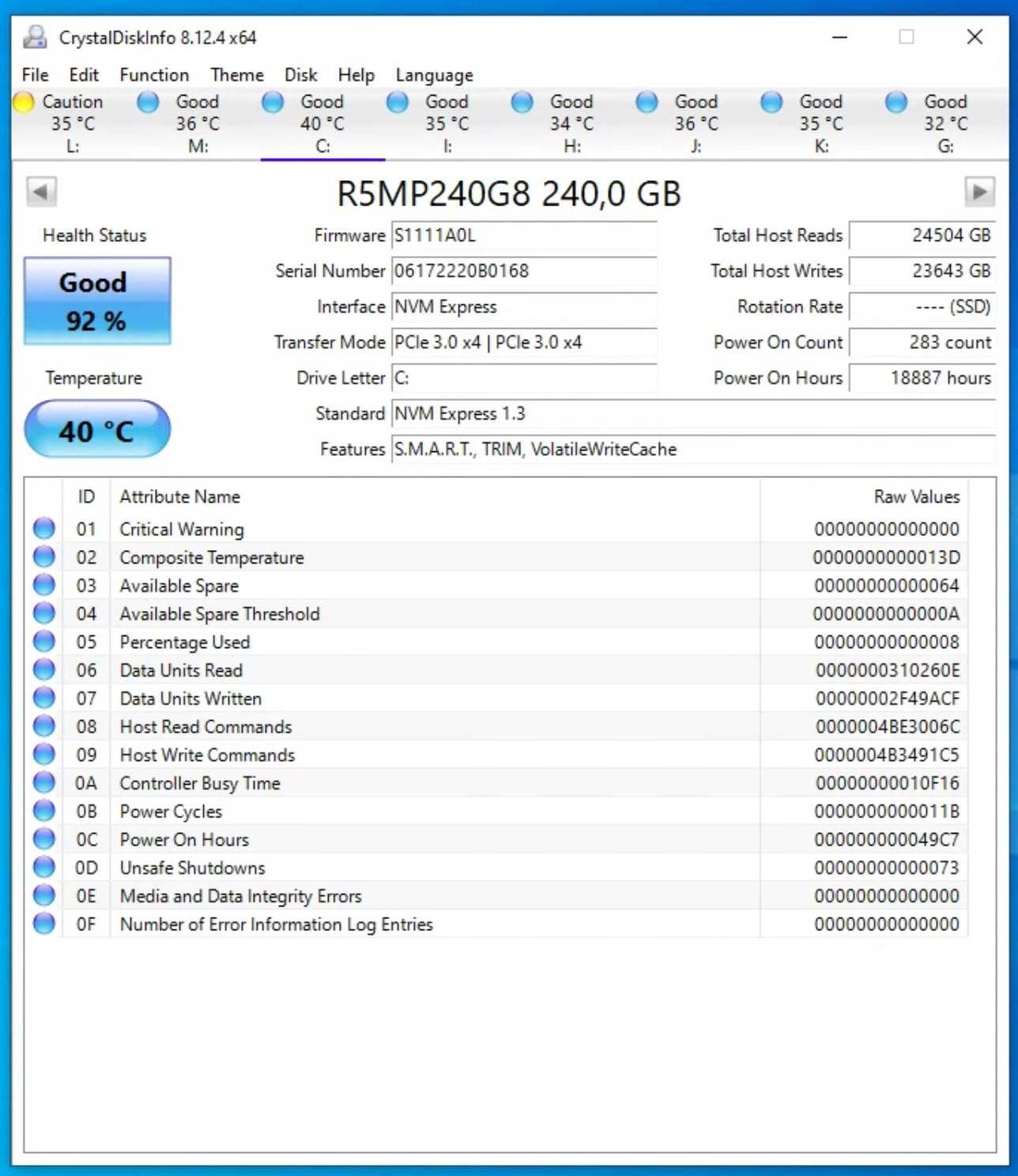Open the Edit menu
This screenshot has width=1018, height=1176.
pos(84,75)
